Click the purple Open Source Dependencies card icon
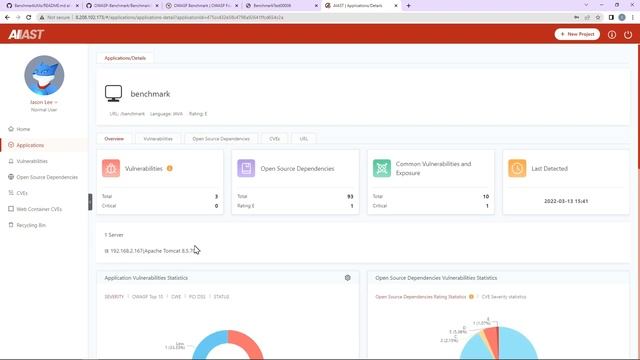Screen dimensions: 640x360 (246, 168)
